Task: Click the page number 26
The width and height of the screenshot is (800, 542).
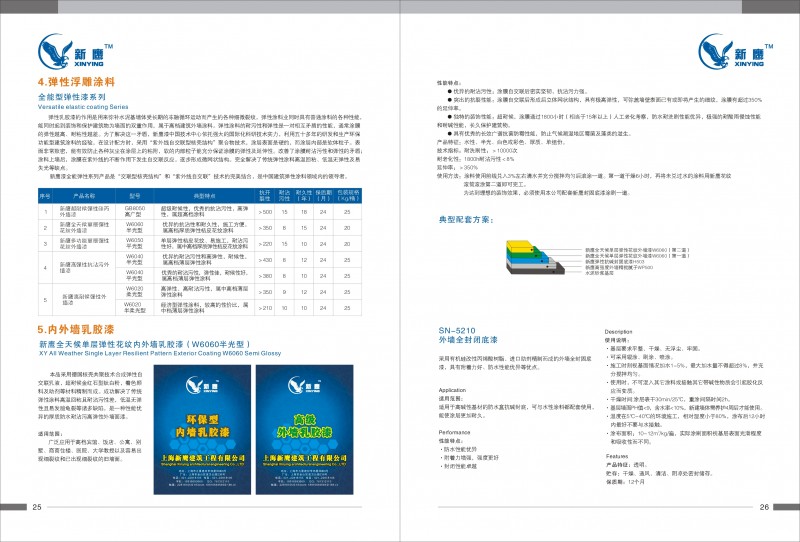Action: (x=764, y=507)
